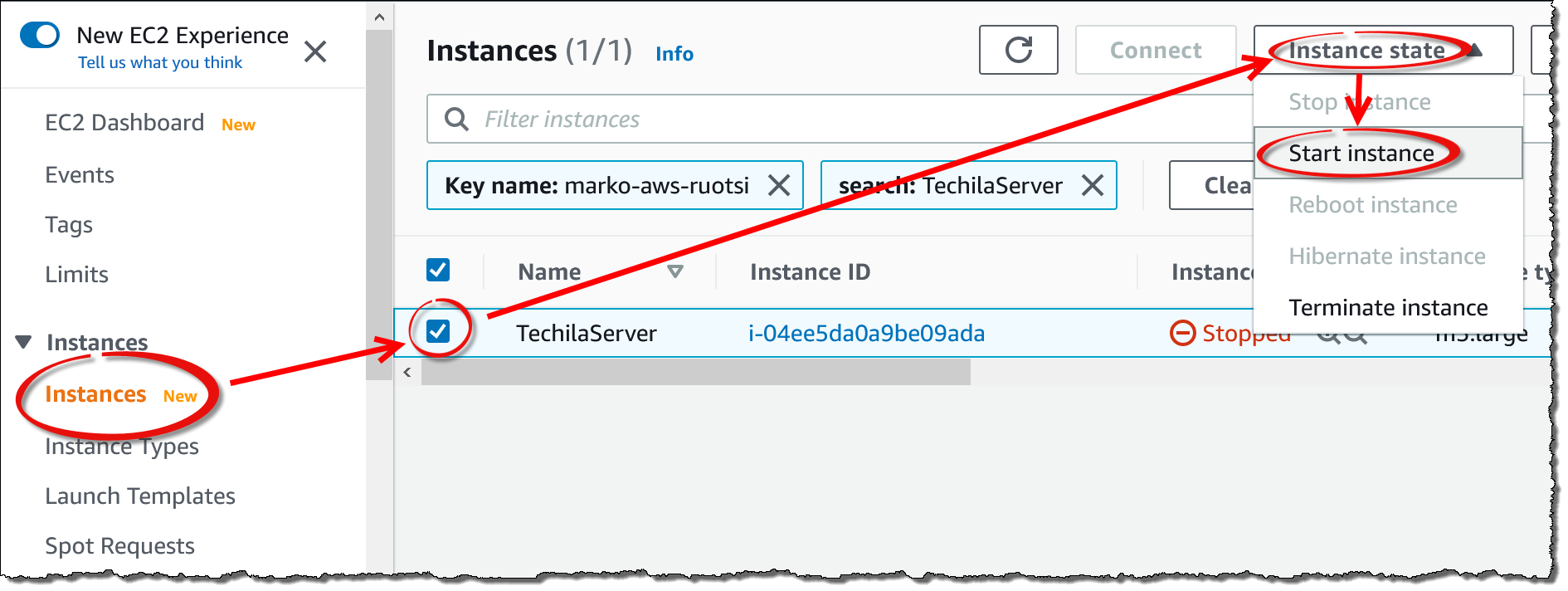Image resolution: width=1568 pixels, height=591 pixels.
Task: Choose Terminate instance from the menu
Action: pos(1387,308)
